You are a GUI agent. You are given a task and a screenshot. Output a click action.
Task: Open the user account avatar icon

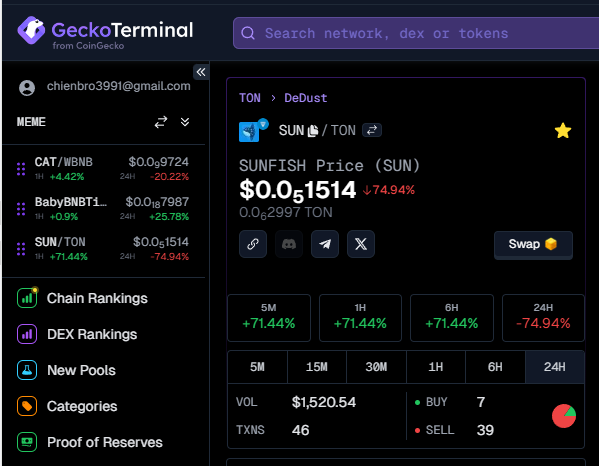(27, 88)
